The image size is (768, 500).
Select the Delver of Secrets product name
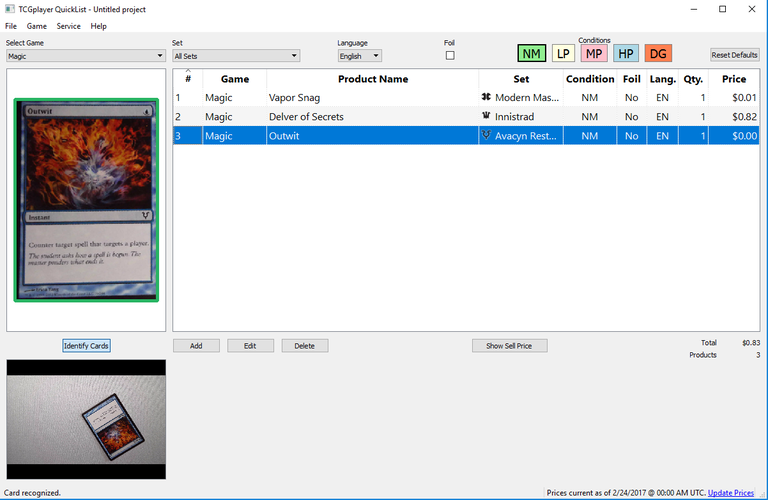pos(306,117)
